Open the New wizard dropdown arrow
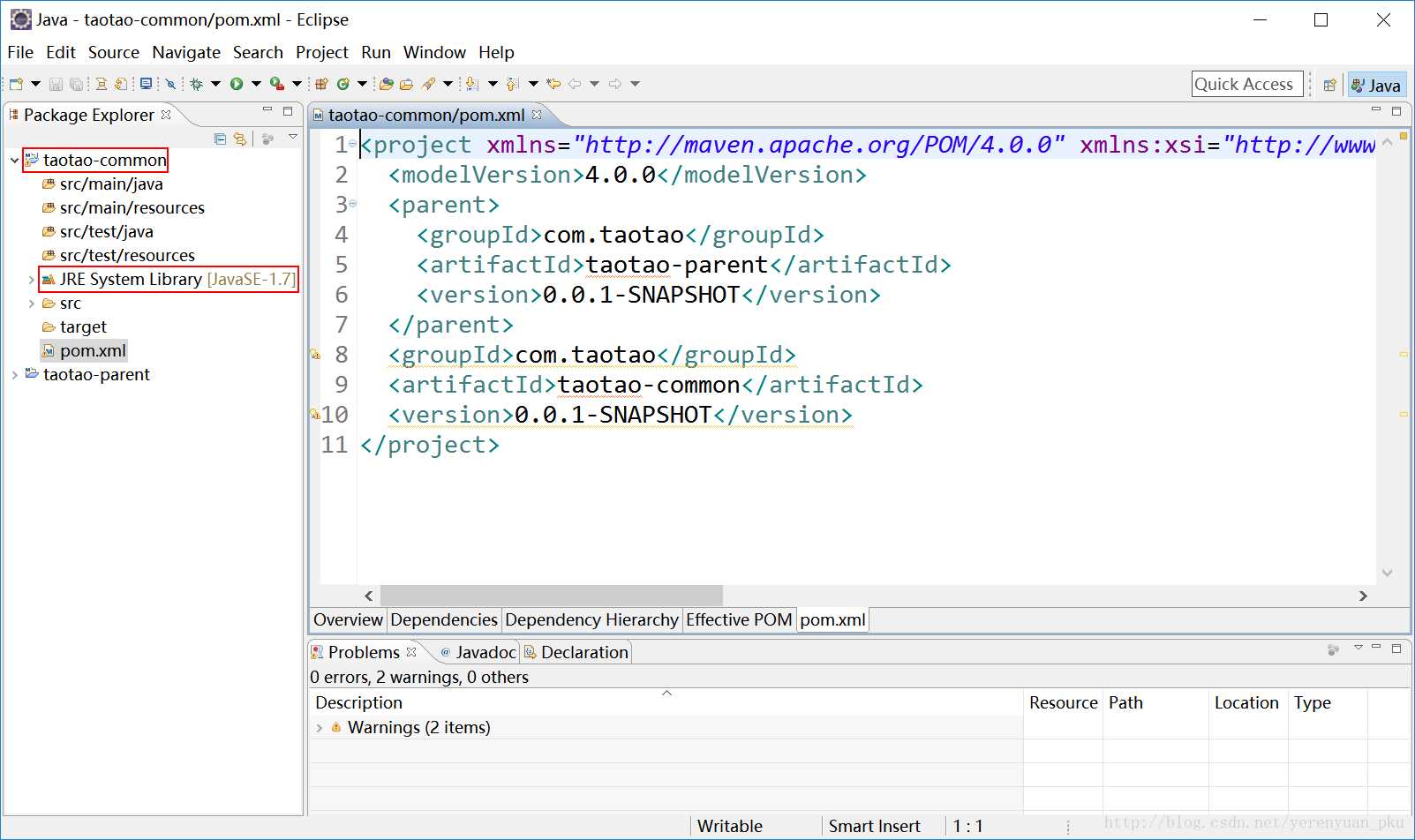 tap(35, 84)
